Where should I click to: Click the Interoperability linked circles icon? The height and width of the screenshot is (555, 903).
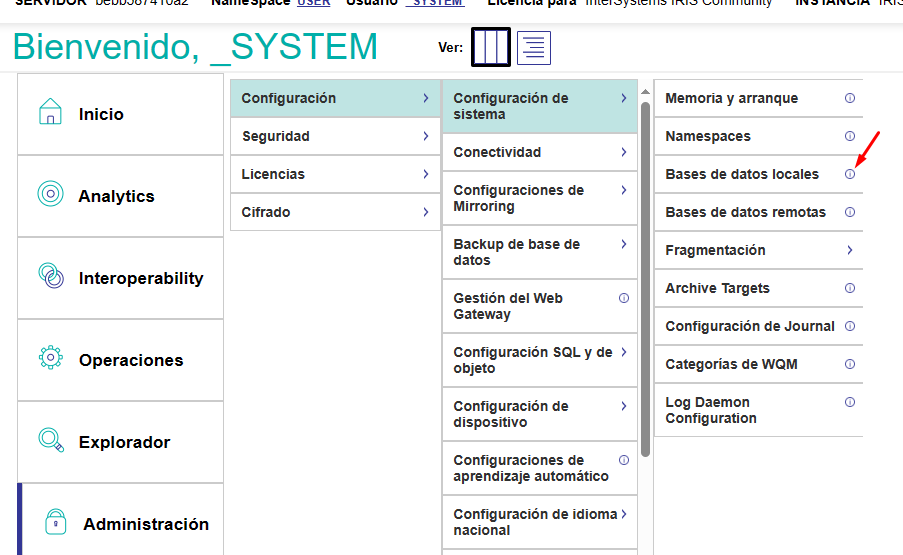pyautogui.click(x=50, y=275)
